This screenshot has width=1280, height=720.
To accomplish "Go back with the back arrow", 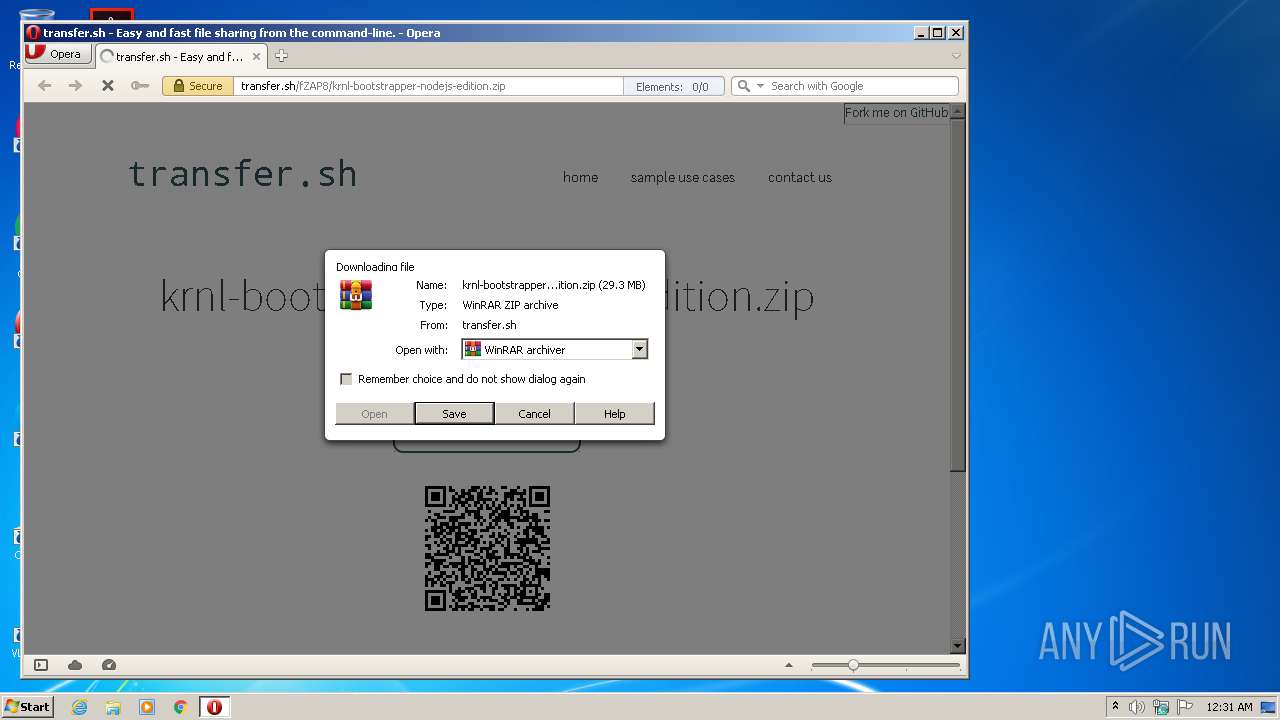I will pyautogui.click(x=44, y=86).
